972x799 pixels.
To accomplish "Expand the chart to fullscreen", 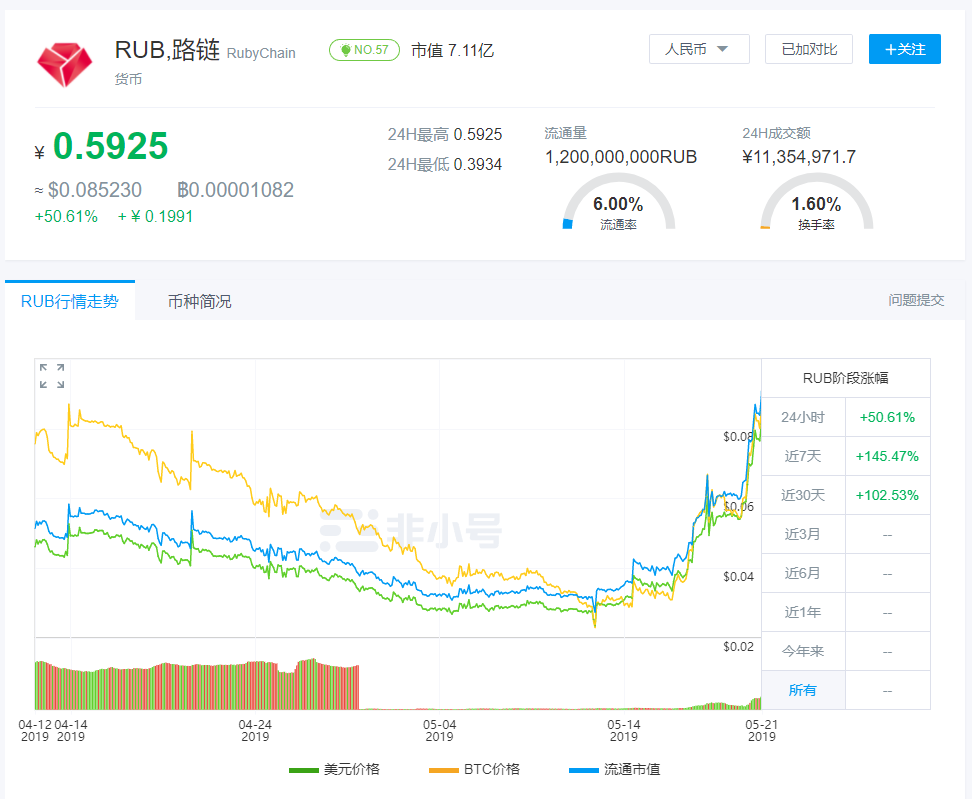I will click(x=52, y=376).
